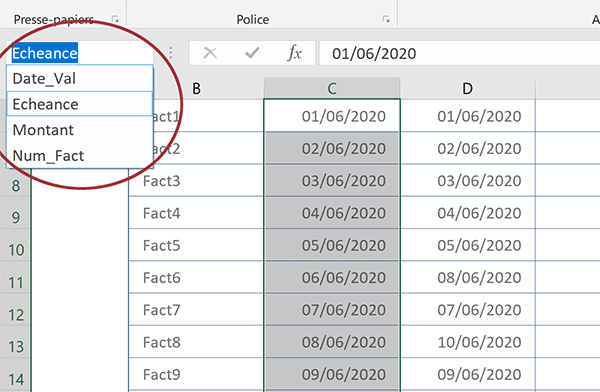Select column D cell 09/06/2020
The height and width of the screenshot is (392, 600).
[x=468, y=374]
